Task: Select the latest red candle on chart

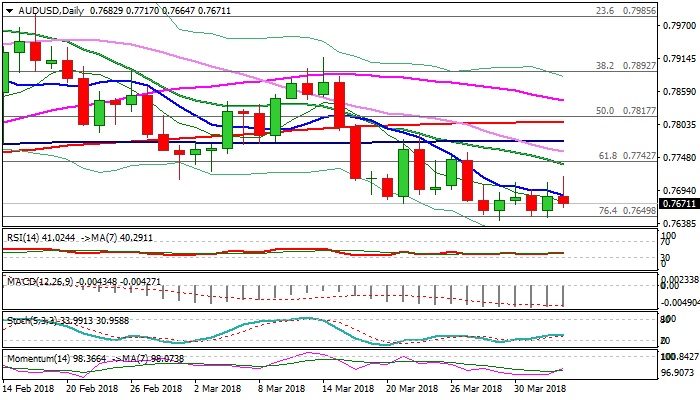Action: click(x=563, y=200)
